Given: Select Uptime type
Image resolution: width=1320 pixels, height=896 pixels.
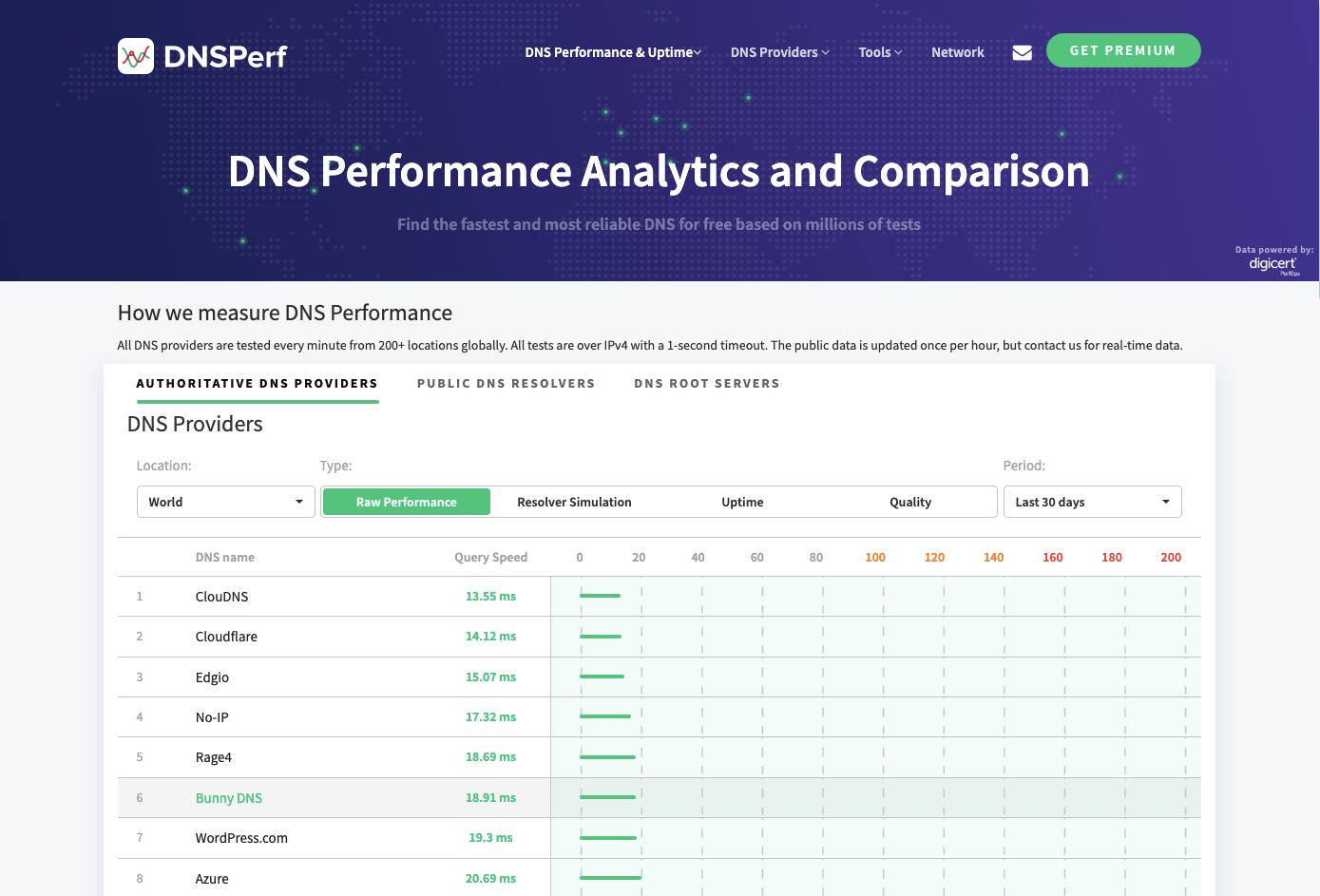Looking at the screenshot, I should (x=742, y=502).
